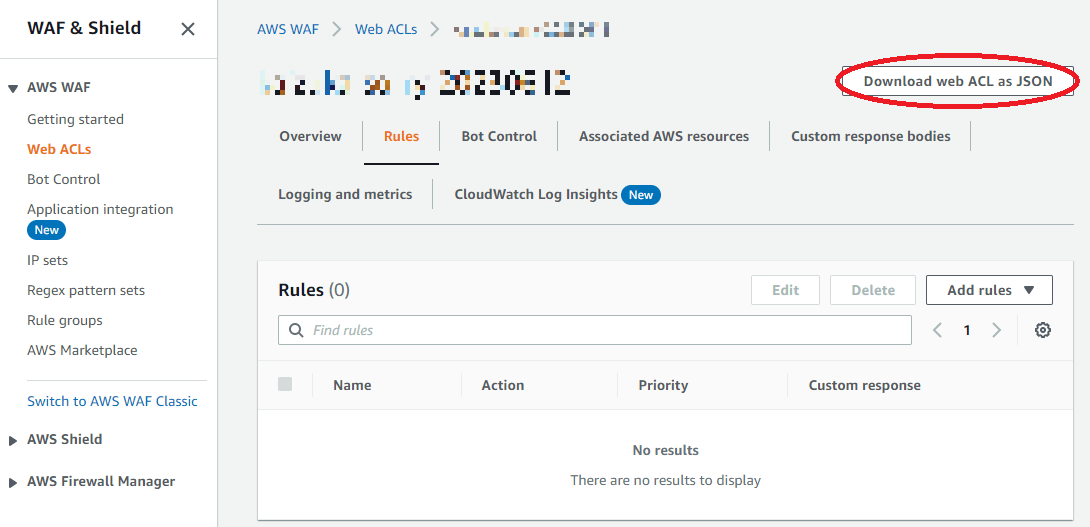Switch to AWS WAF Classic
The image size is (1090, 527).
112,401
